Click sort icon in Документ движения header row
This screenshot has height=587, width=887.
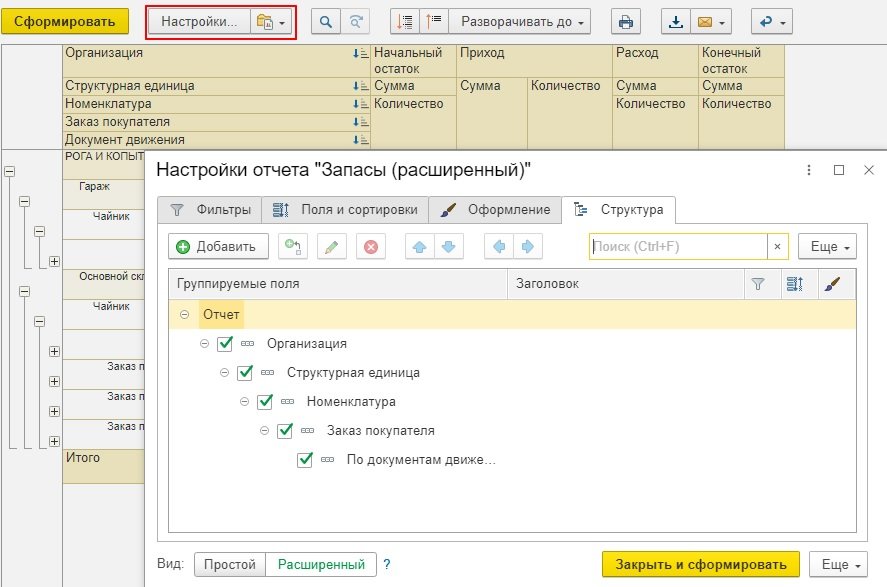click(x=360, y=140)
